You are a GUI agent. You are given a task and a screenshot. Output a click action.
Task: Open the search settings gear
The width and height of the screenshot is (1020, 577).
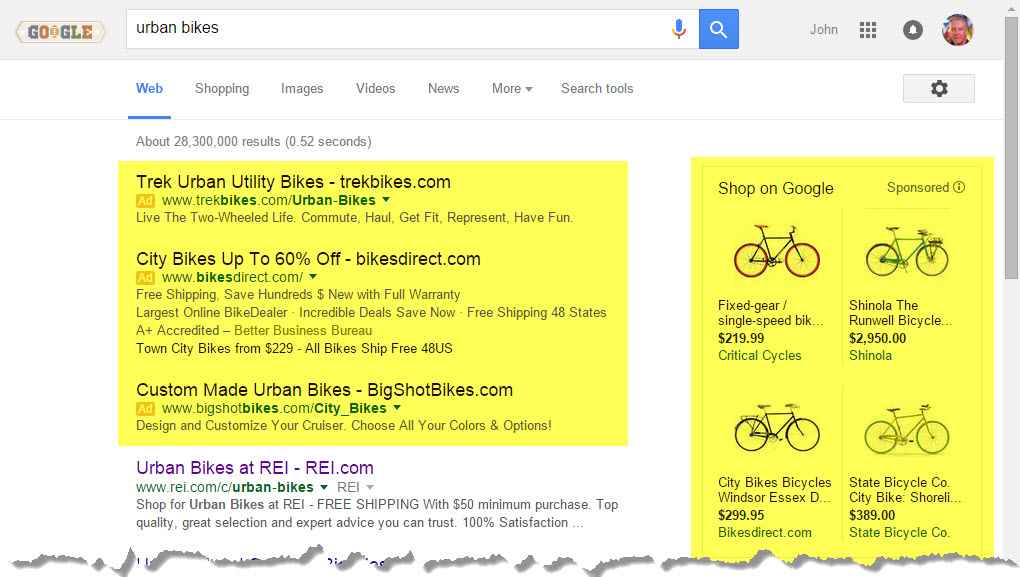pos(938,88)
